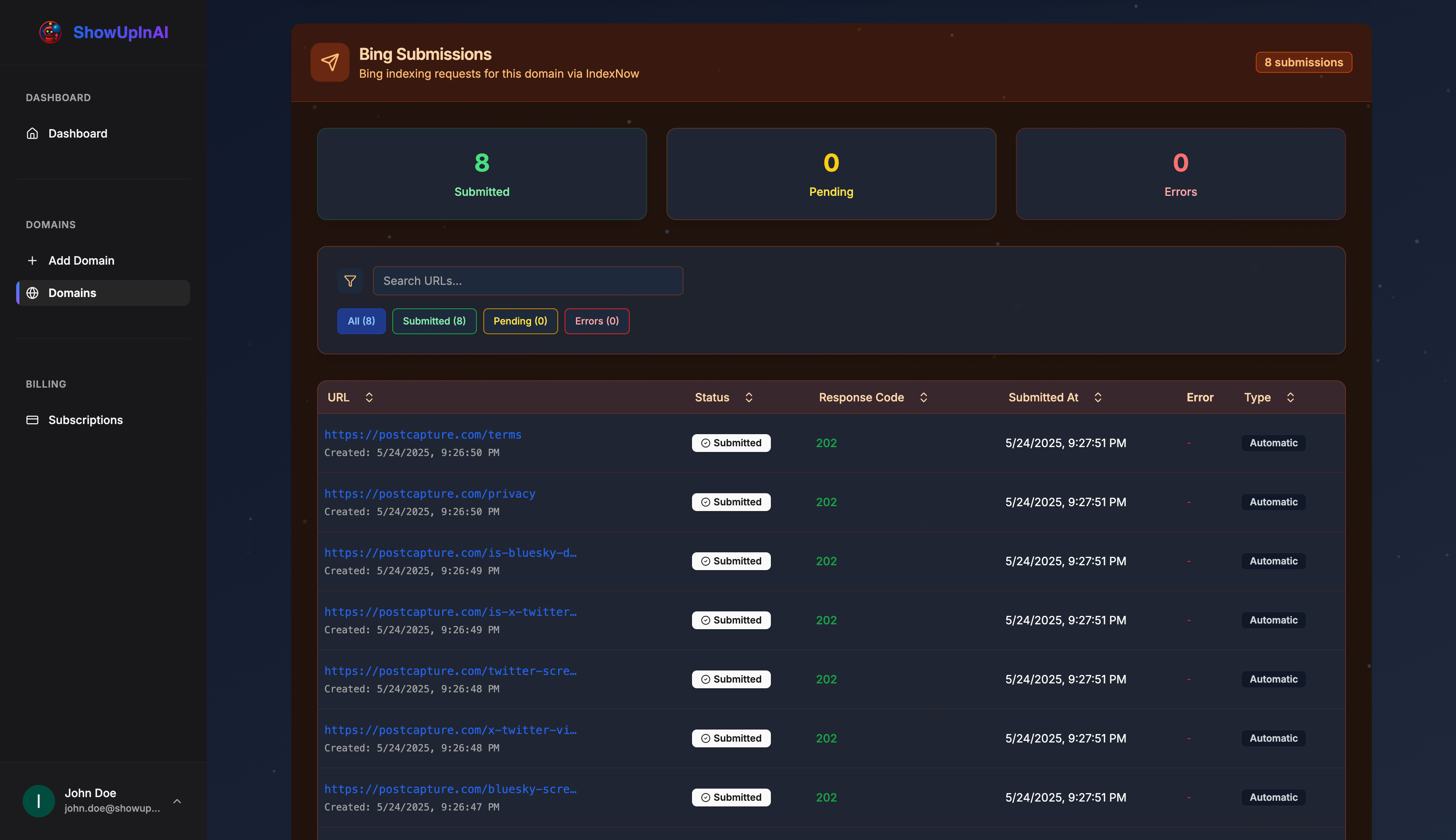
Task: Click the Search URLs input field
Action: tap(527, 281)
